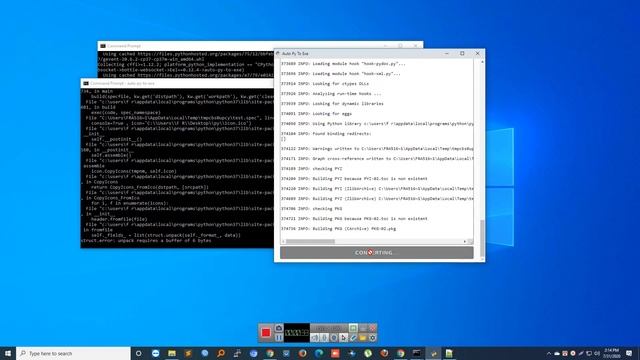Toggle microphone capture in recorder toolbar
The image size is (640, 360).
[324, 338]
